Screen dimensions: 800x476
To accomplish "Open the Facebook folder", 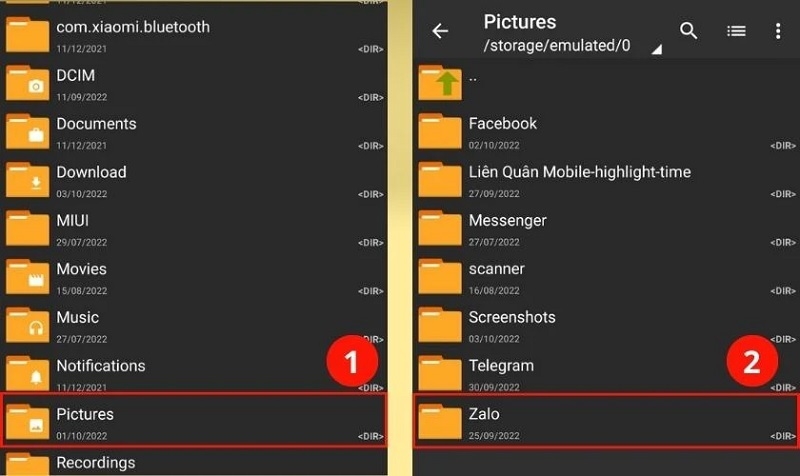I will click(x=503, y=124).
